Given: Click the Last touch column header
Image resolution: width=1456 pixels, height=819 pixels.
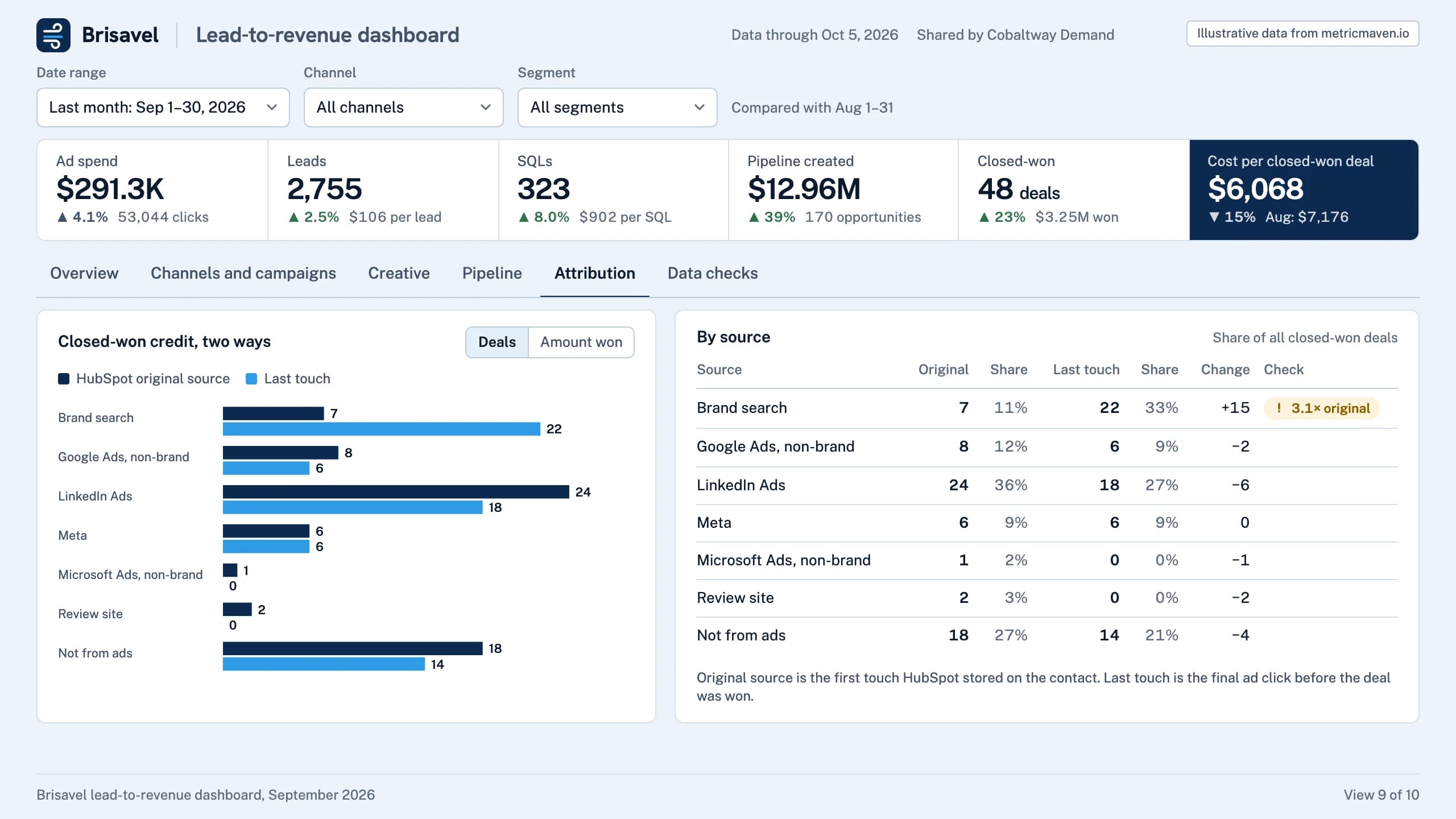Looking at the screenshot, I should tap(1086, 370).
